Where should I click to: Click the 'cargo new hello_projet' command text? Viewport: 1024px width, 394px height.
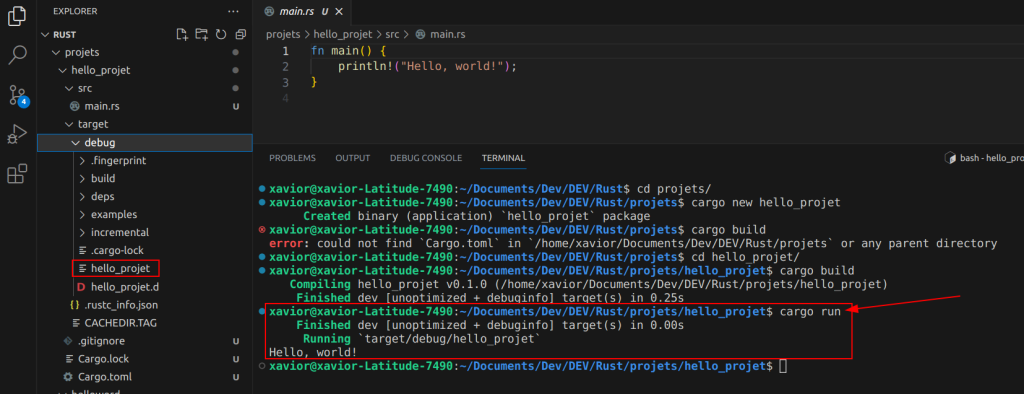765,203
